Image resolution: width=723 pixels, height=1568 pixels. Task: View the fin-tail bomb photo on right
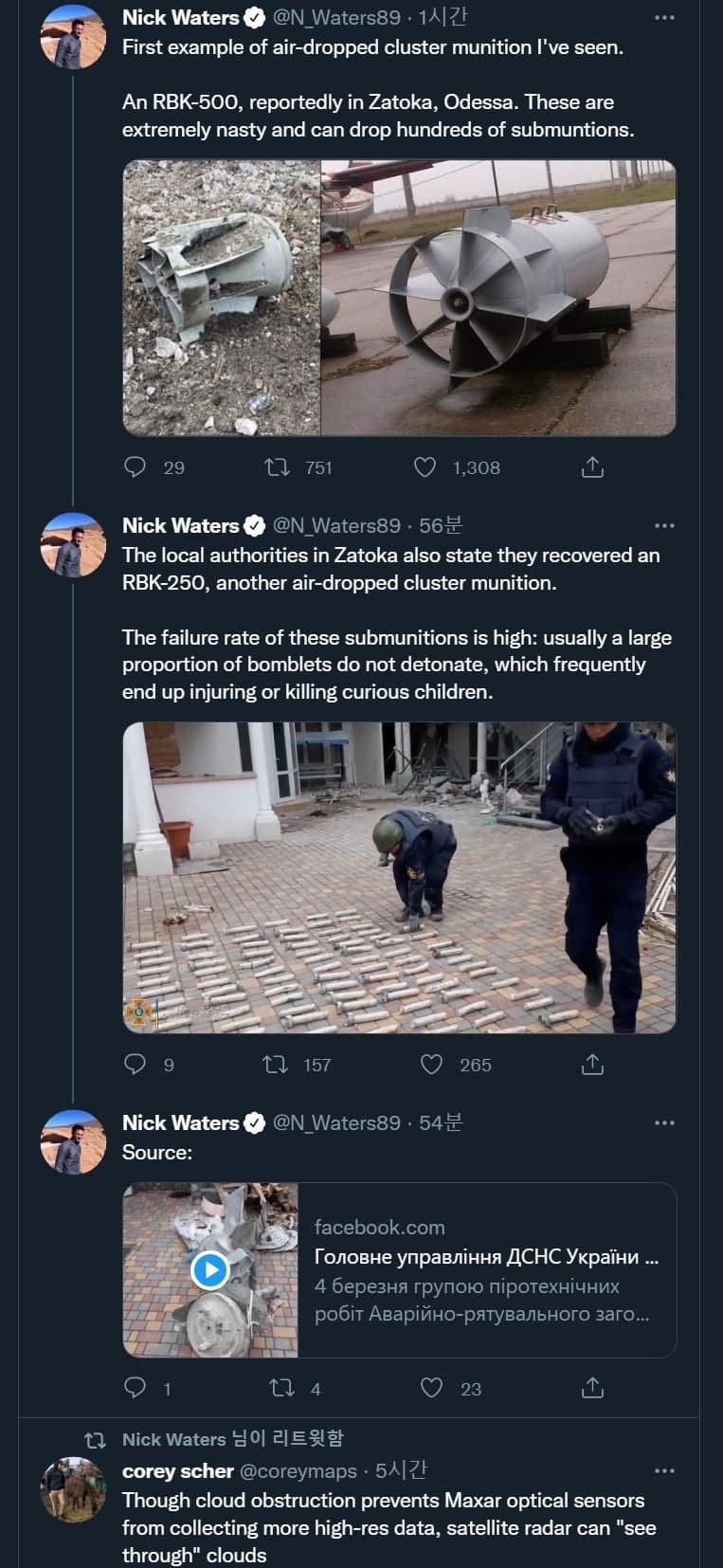pyautogui.click(x=498, y=298)
